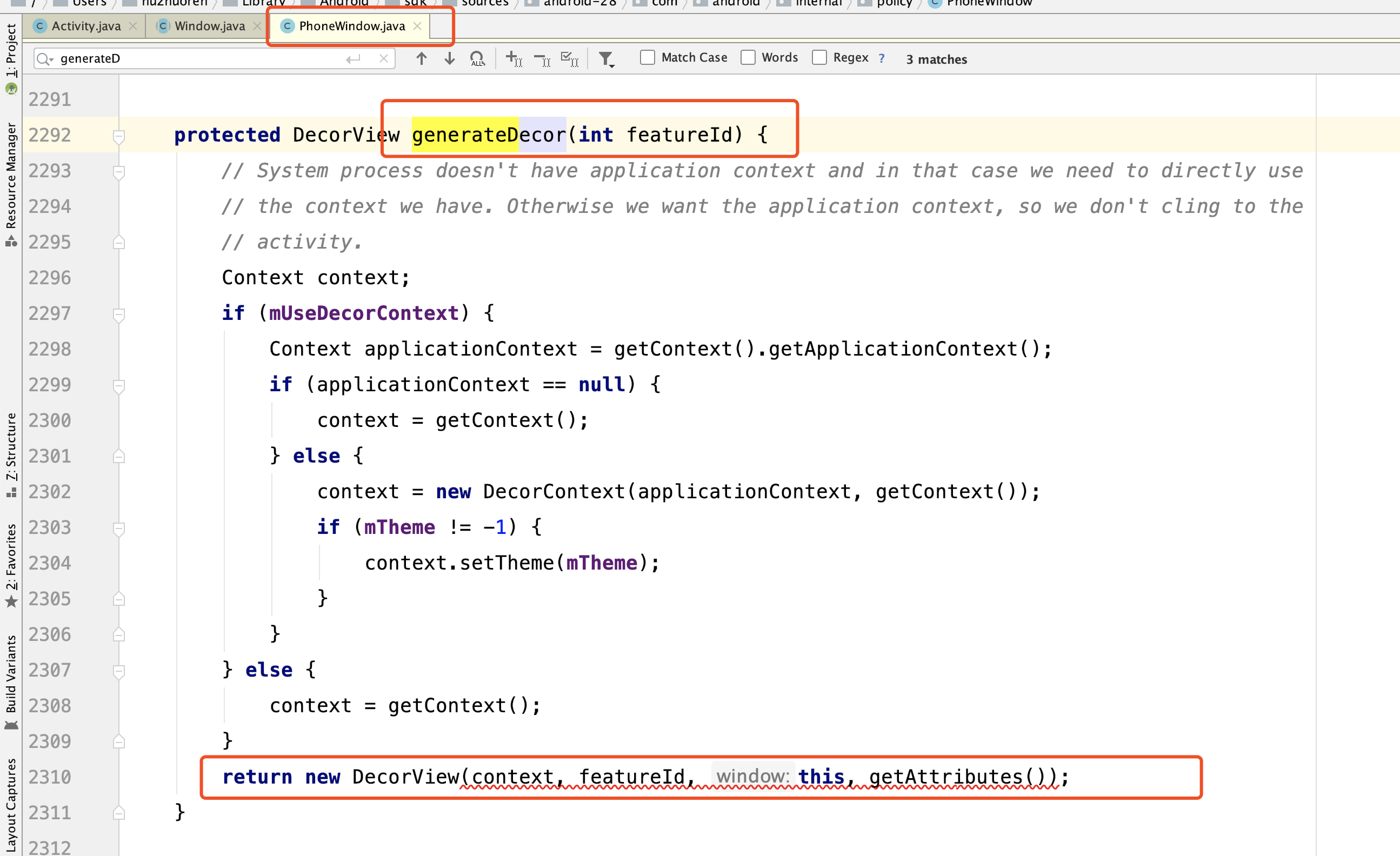Unselect occurrence icon in search bar
Screen dimensions: 1400x856
point(542,59)
